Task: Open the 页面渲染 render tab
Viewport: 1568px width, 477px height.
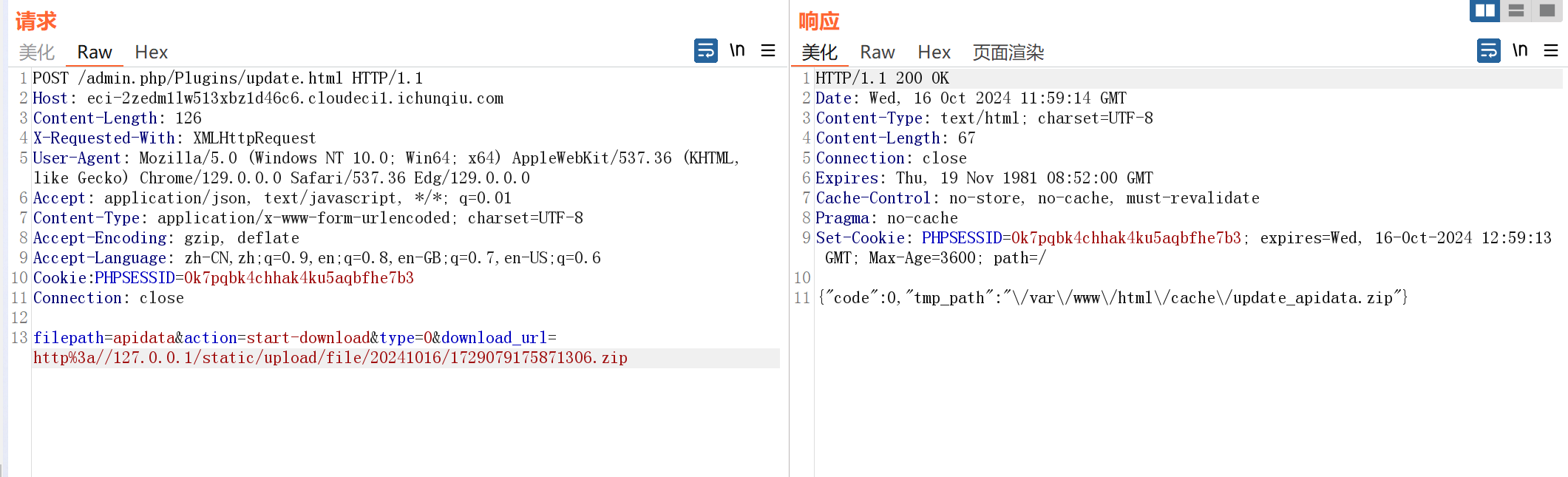Action: click(x=1008, y=53)
